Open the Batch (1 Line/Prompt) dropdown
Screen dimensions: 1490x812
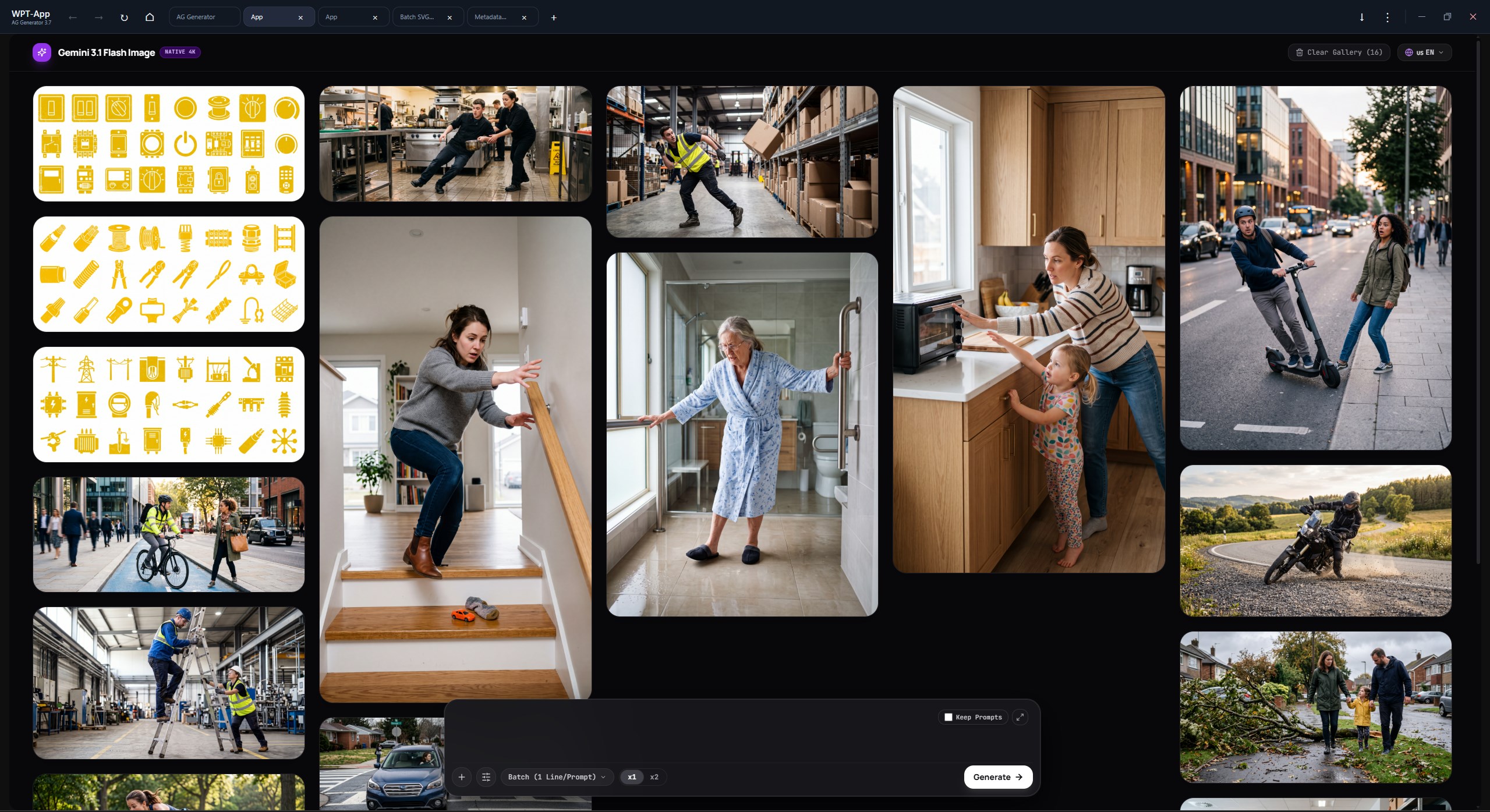[x=557, y=777]
